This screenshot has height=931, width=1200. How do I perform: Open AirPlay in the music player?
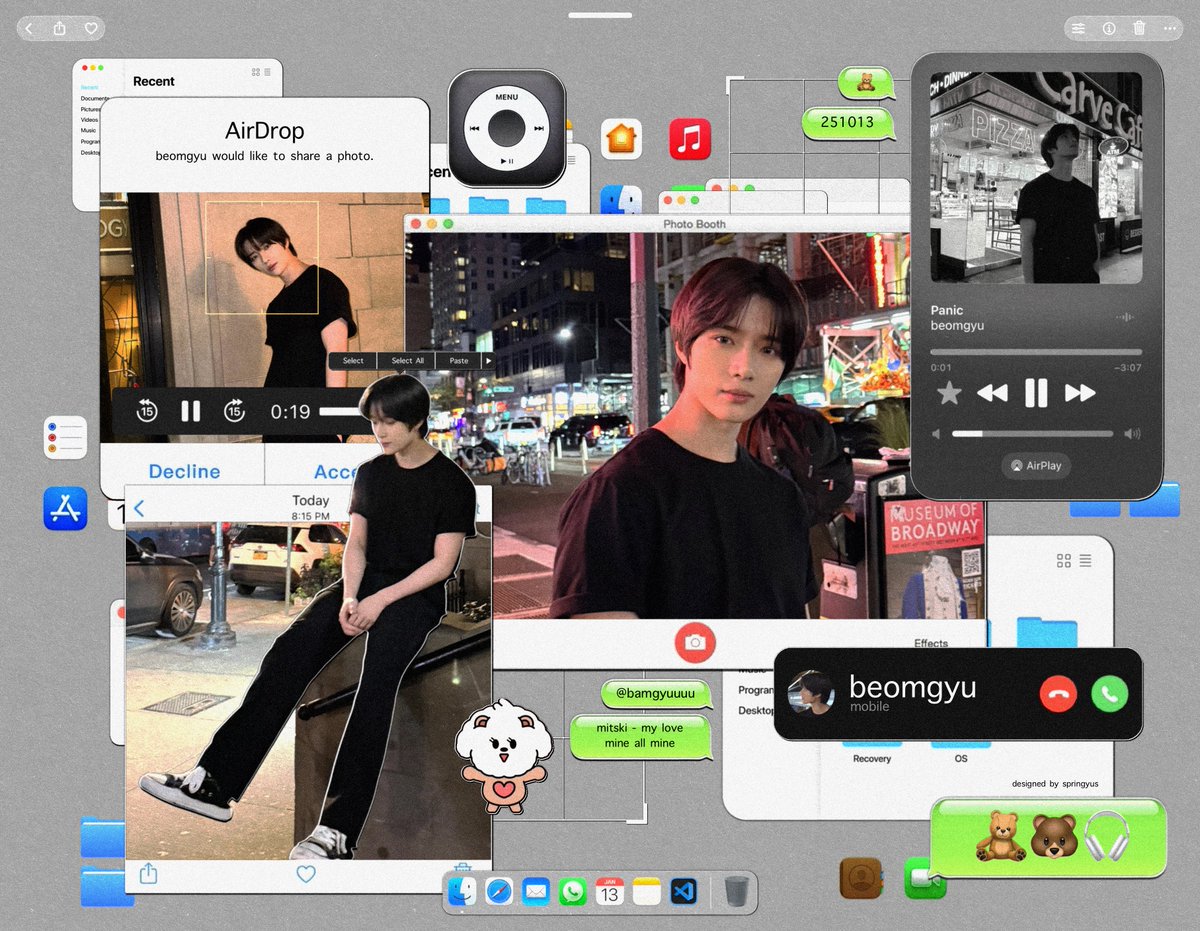[1036, 465]
